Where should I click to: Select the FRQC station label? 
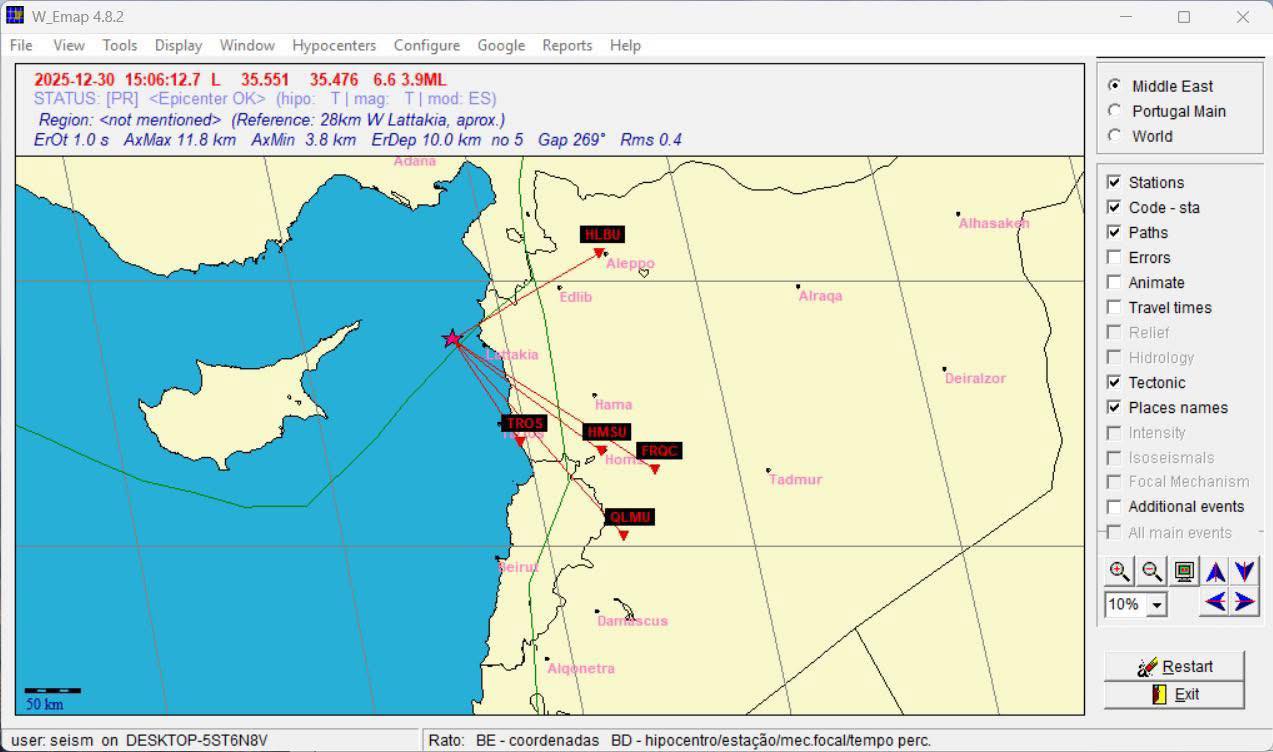coord(660,451)
